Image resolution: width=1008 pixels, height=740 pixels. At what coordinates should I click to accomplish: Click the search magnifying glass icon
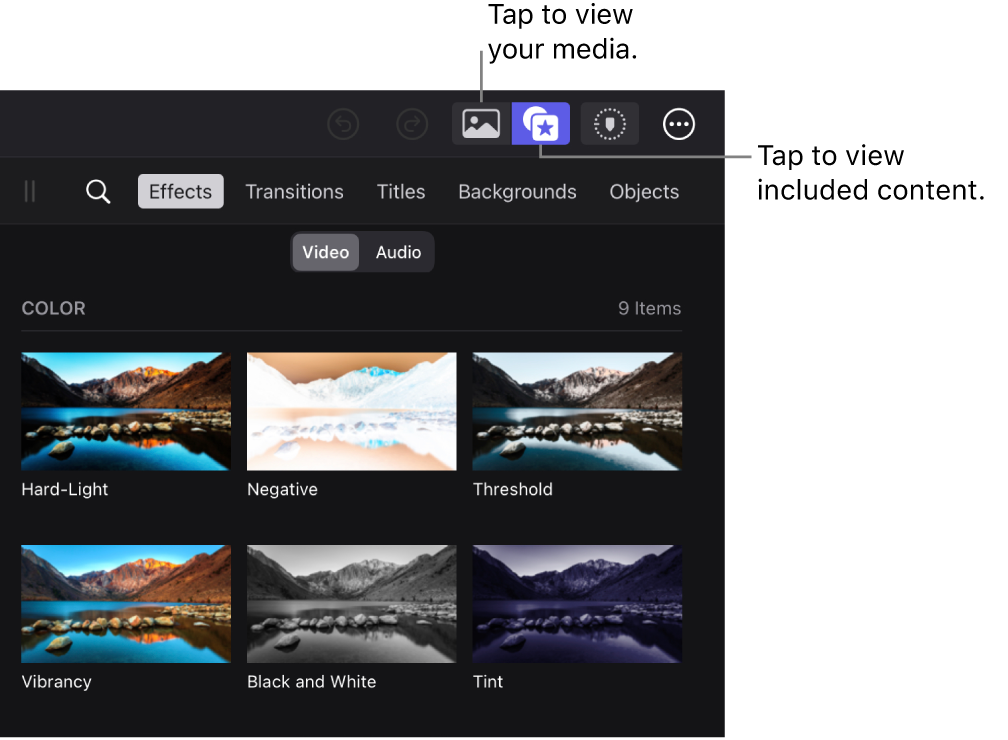pos(98,192)
